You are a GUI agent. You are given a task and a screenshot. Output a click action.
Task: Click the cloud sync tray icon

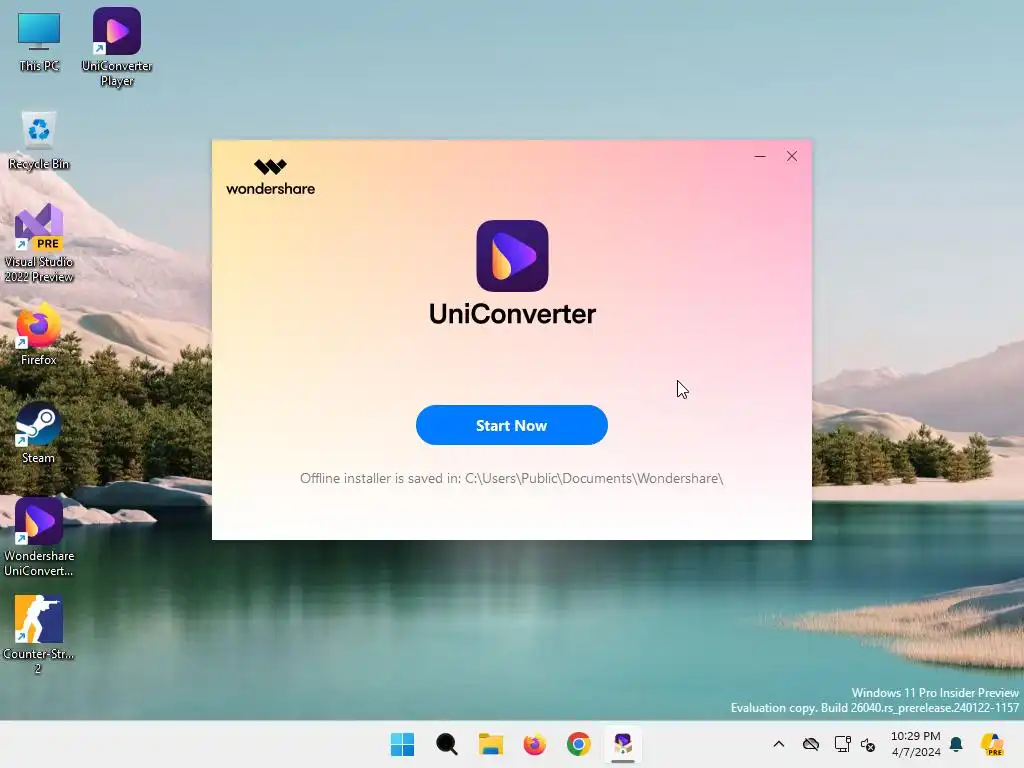click(x=810, y=744)
